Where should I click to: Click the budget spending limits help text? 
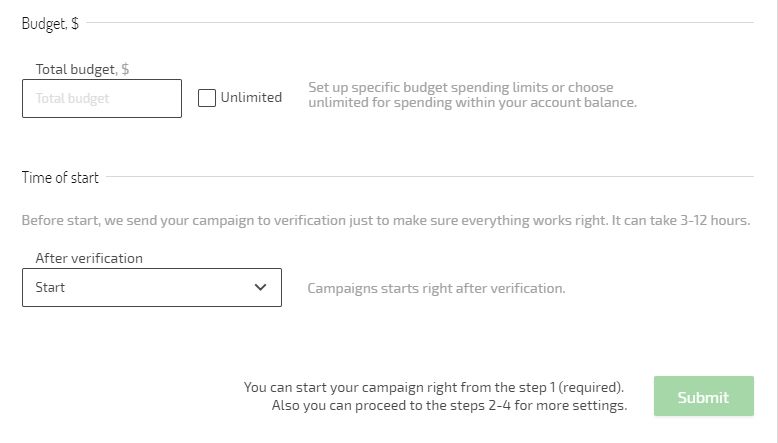click(x=472, y=95)
